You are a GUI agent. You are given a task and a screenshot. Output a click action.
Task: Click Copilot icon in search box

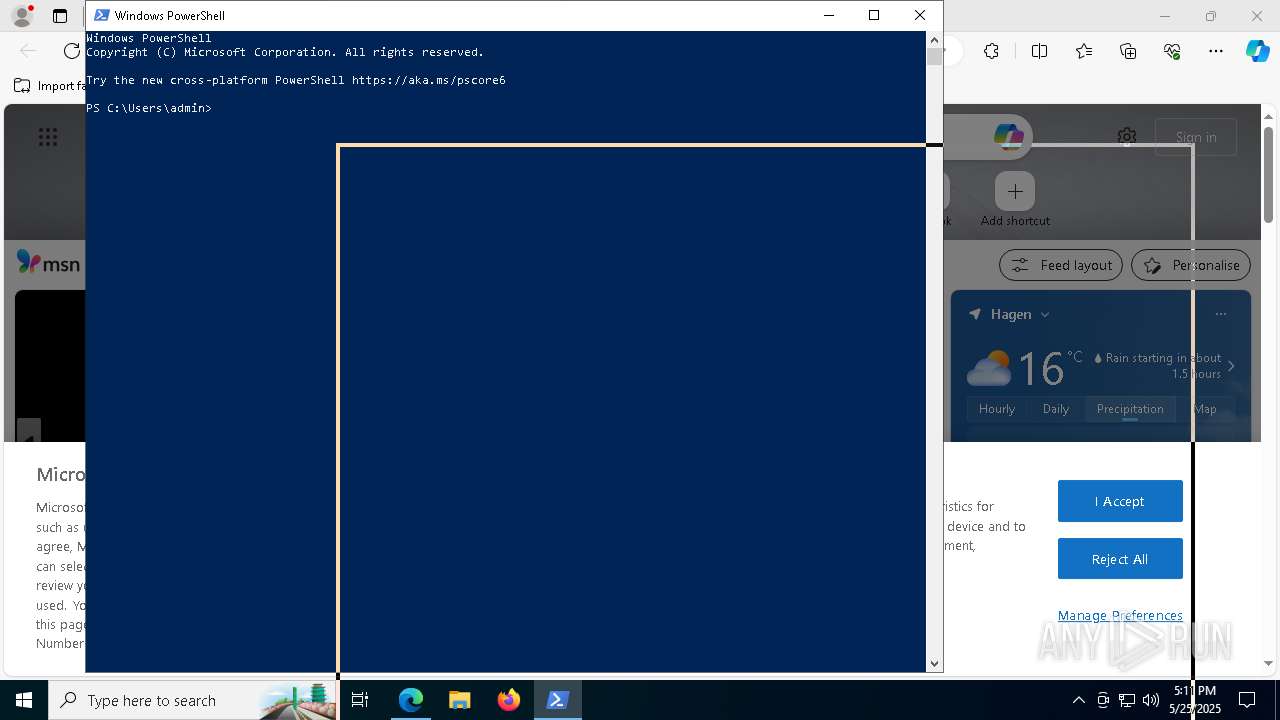(1008, 137)
